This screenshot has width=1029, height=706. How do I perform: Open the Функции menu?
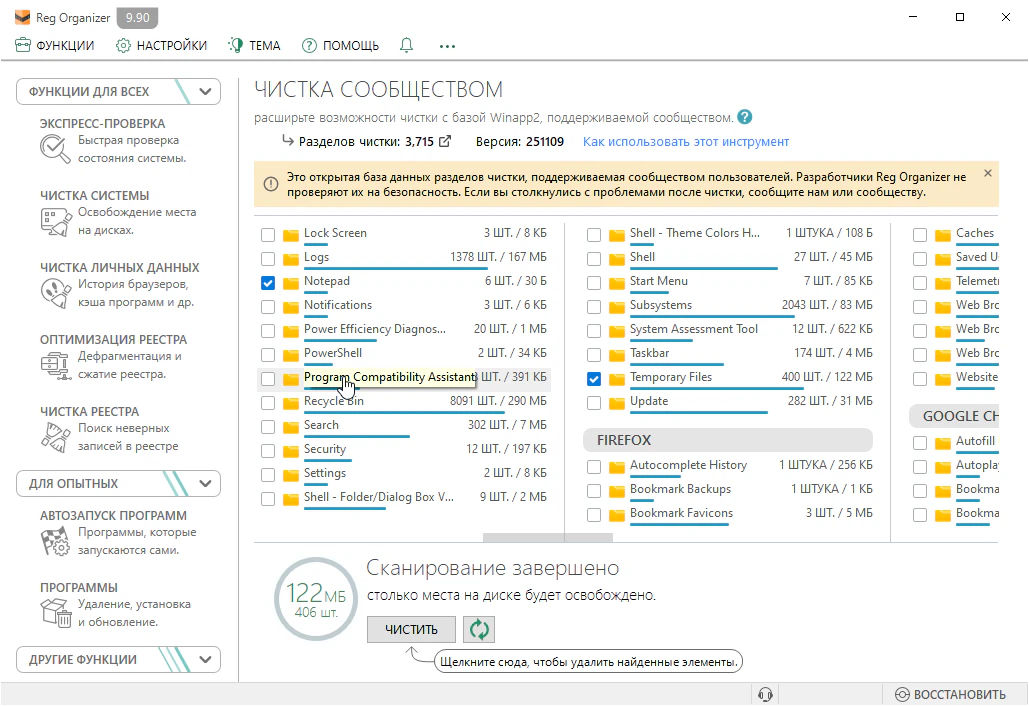pos(55,45)
